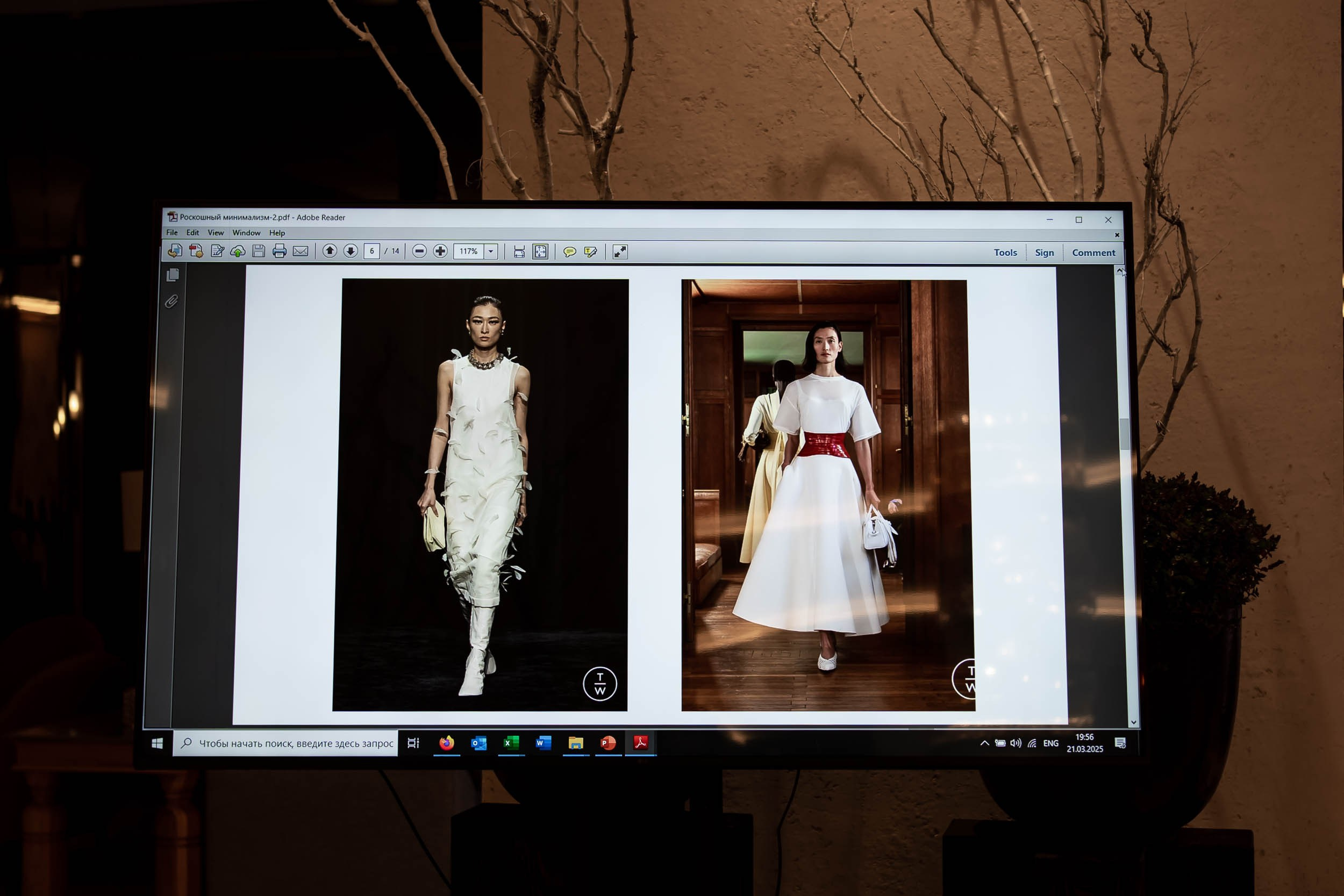Send file by email envelope icon
The image size is (1344, 896).
[x=301, y=251]
